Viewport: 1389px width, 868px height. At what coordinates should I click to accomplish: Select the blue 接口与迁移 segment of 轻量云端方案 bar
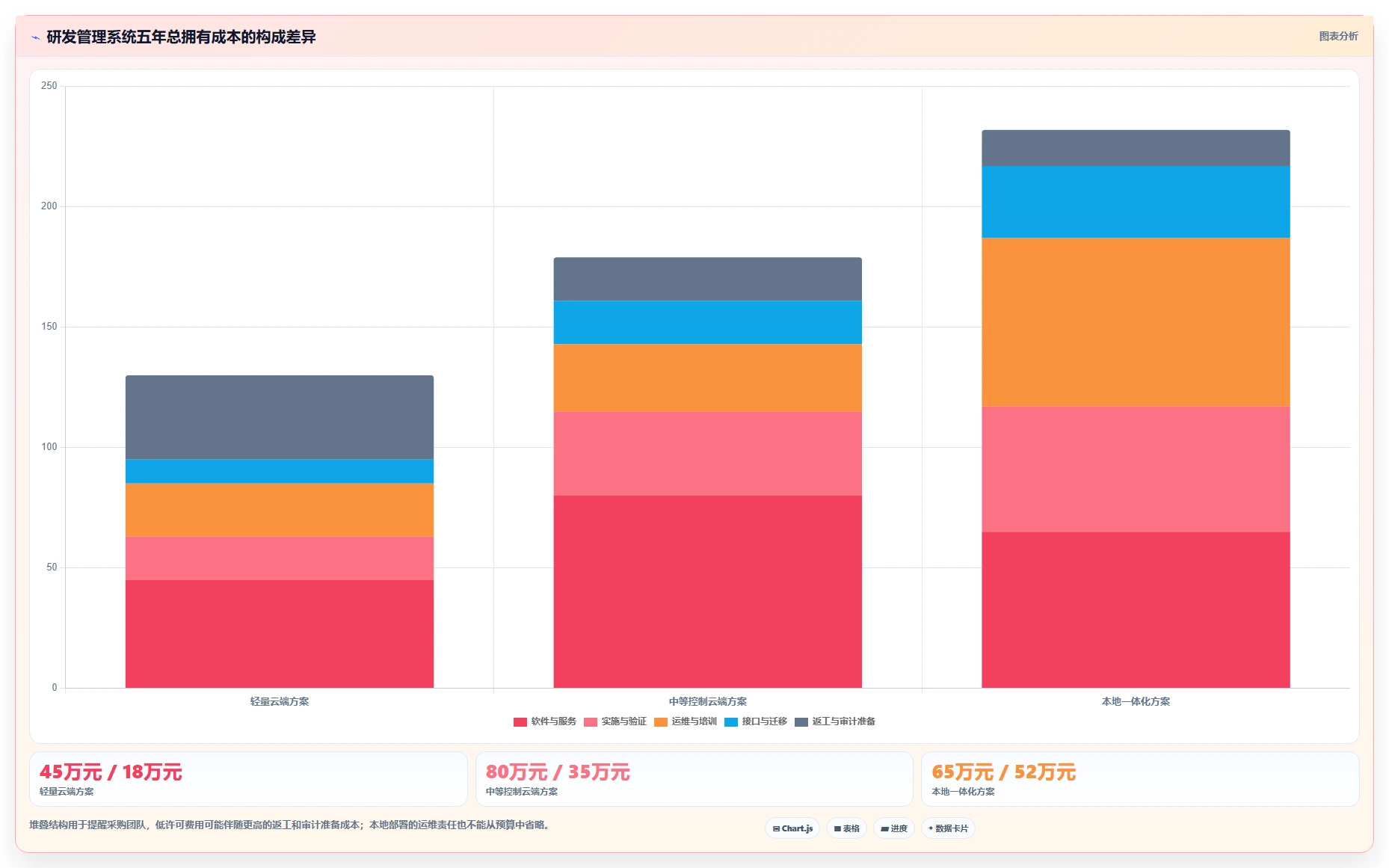pos(280,471)
